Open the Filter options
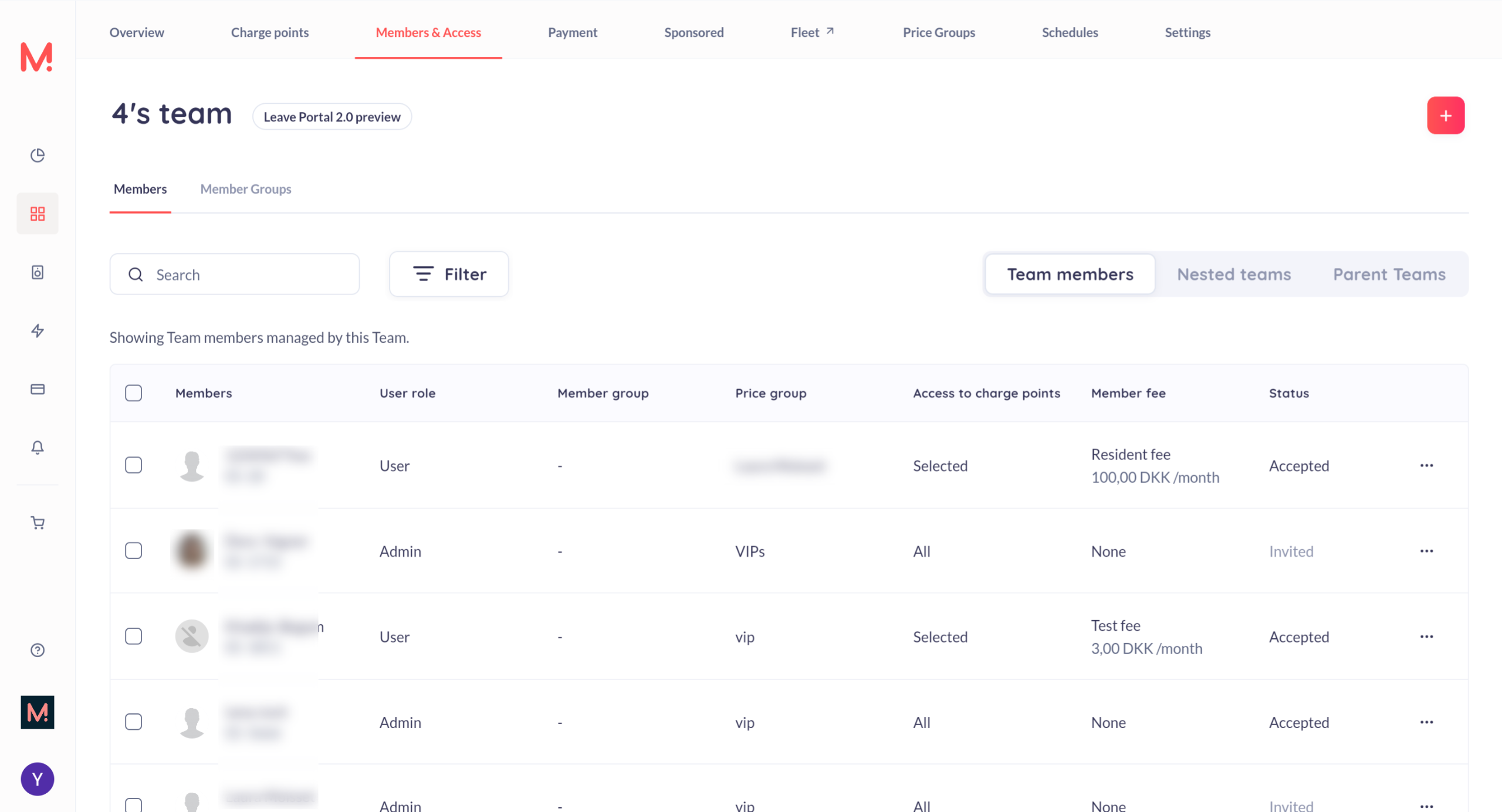 pyautogui.click(x=449, y=274)
